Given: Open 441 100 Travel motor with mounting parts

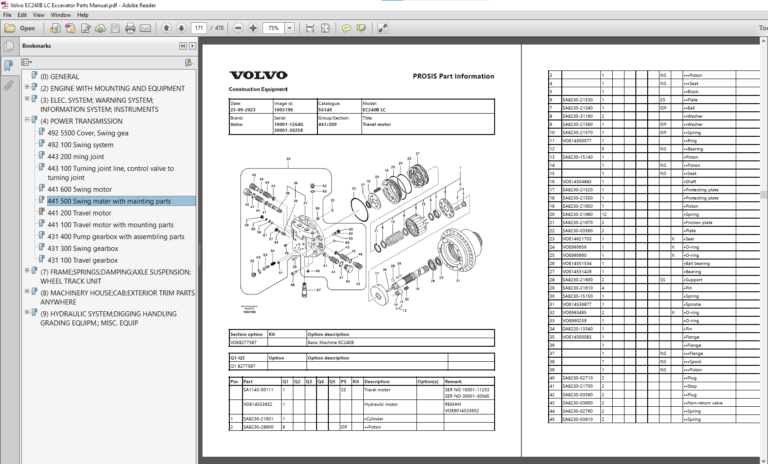Looking at the screenshot, I should click(x=110, y=224).
